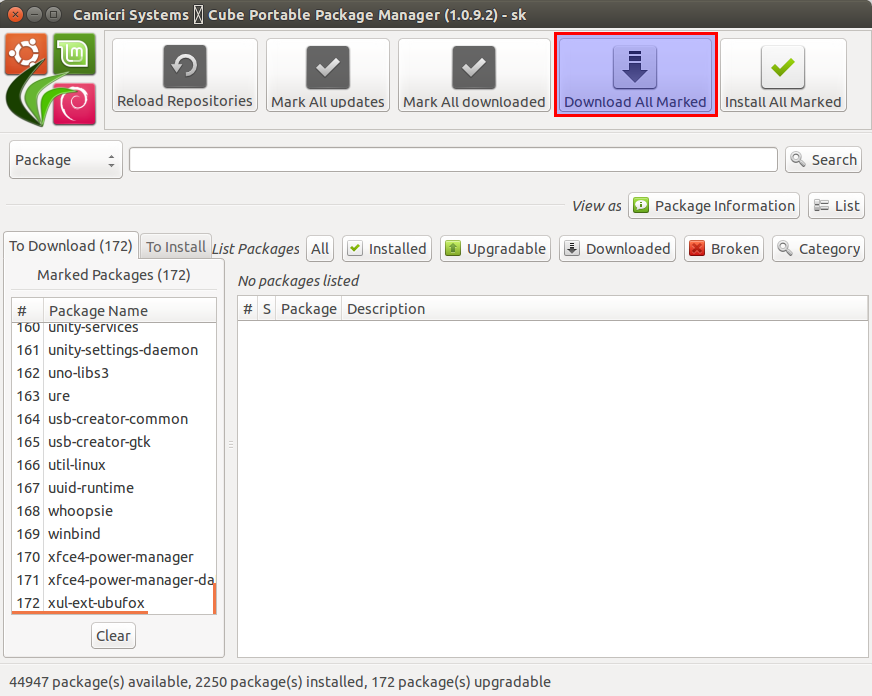Focus the package search text field

click(453, 160)
